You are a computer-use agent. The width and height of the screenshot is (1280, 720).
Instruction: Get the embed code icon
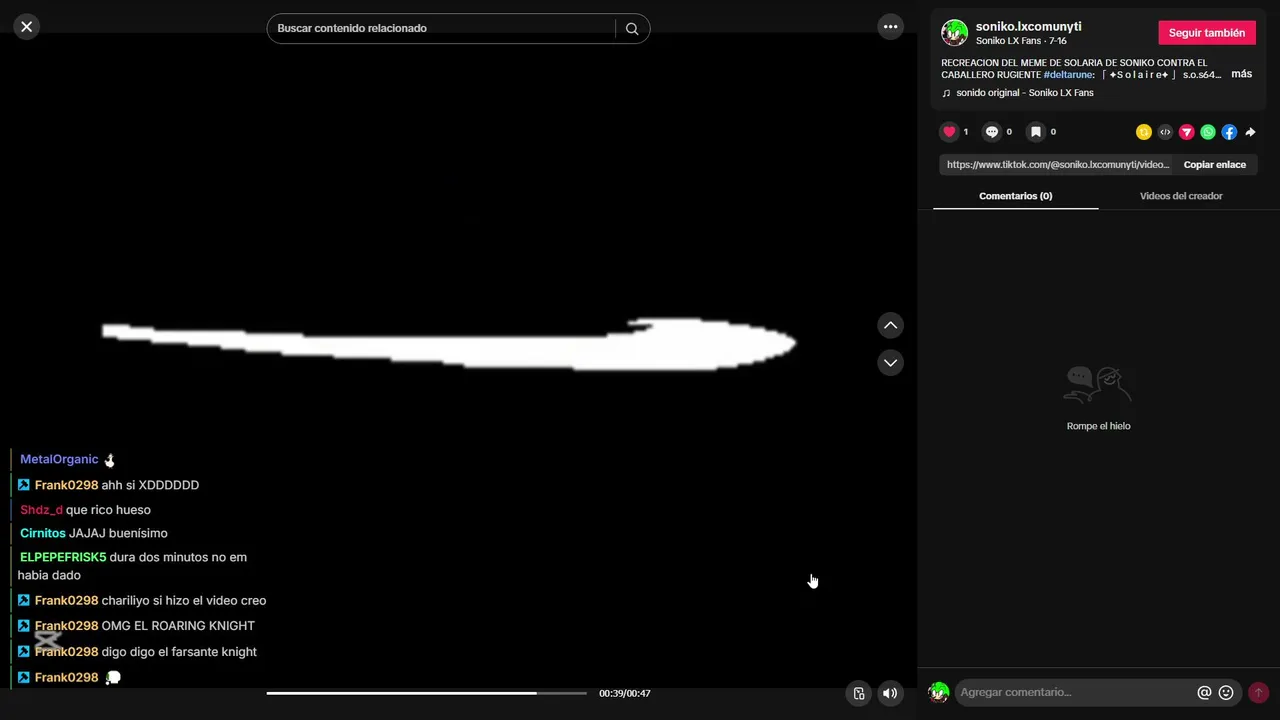pyautogui.click(x=1165, y=132)
